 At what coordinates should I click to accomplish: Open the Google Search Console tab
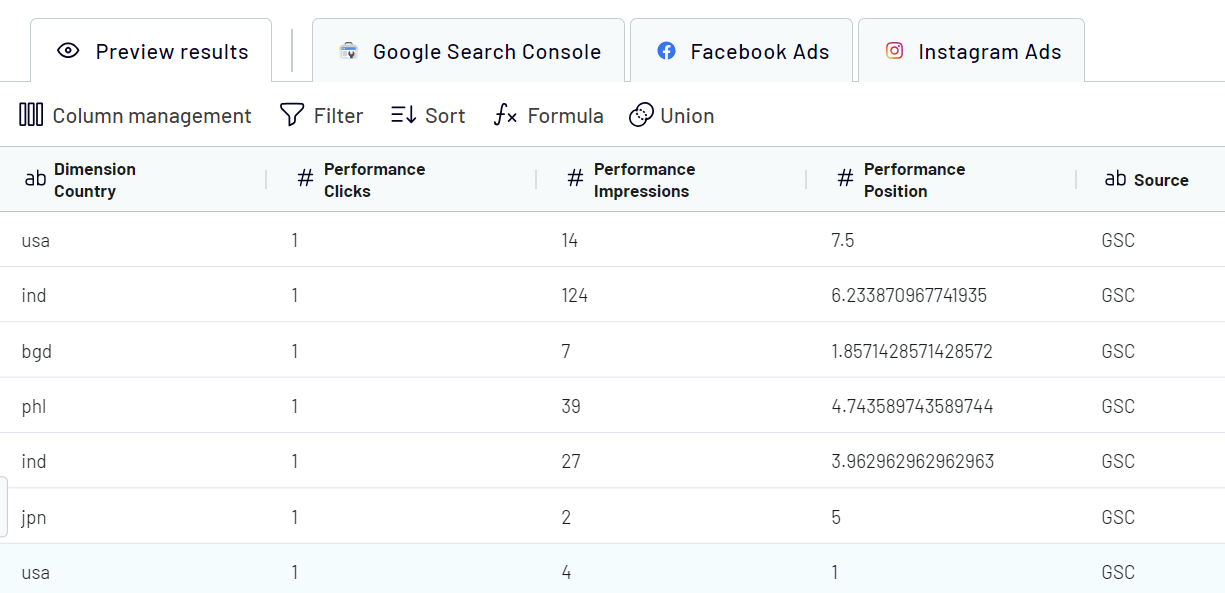[x=468, y=50]
